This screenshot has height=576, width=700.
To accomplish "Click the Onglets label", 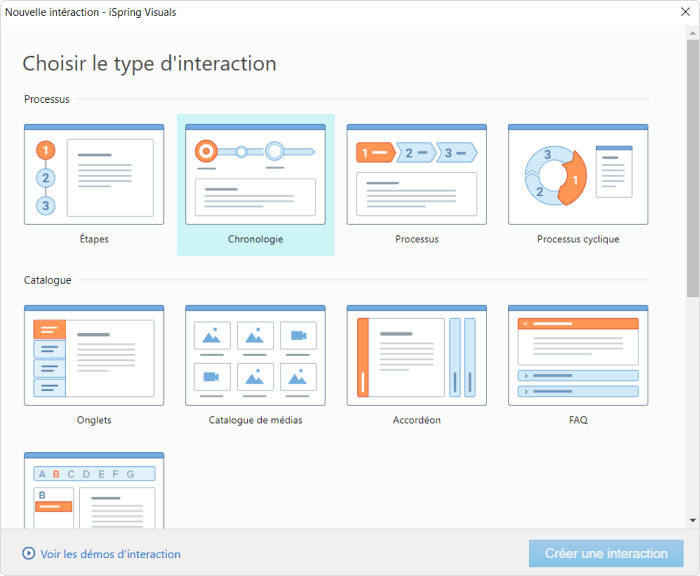I will 94,420.
